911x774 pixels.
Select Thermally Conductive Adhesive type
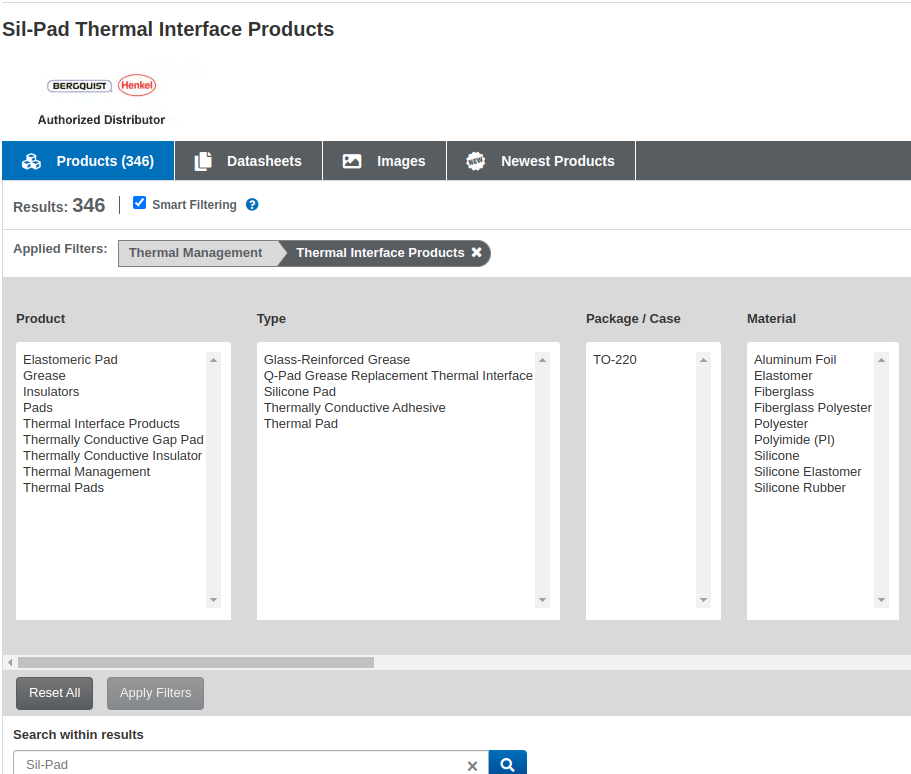coord(354,408)
